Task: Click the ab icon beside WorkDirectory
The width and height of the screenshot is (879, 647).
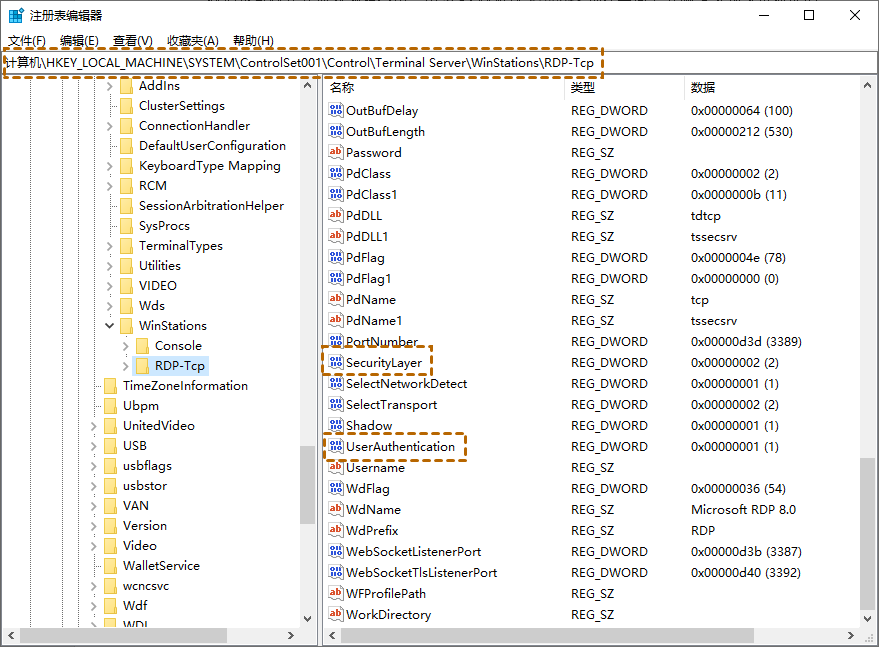Action: point(336,614)
